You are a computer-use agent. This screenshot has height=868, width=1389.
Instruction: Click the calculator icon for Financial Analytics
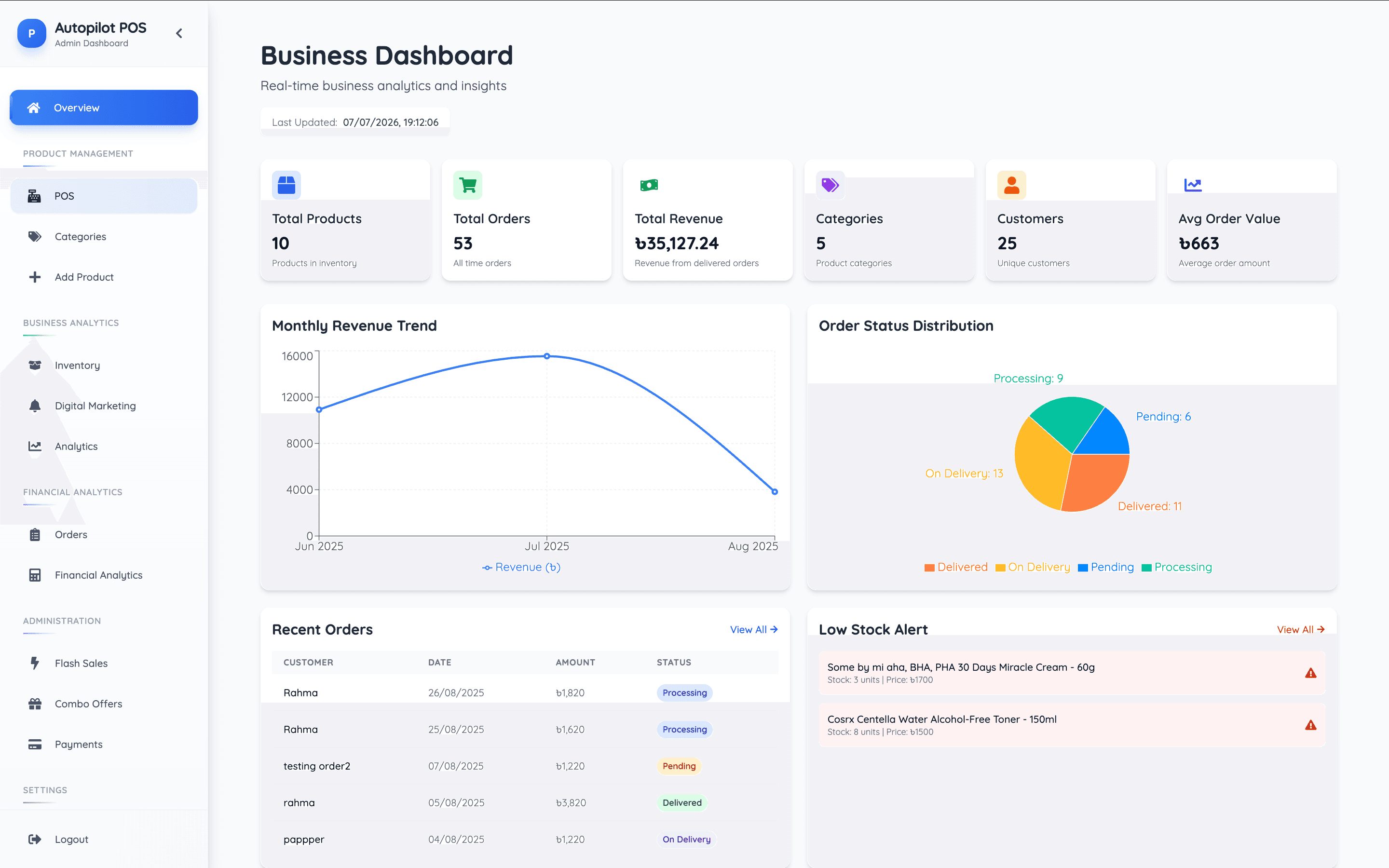tap(35, 575)
